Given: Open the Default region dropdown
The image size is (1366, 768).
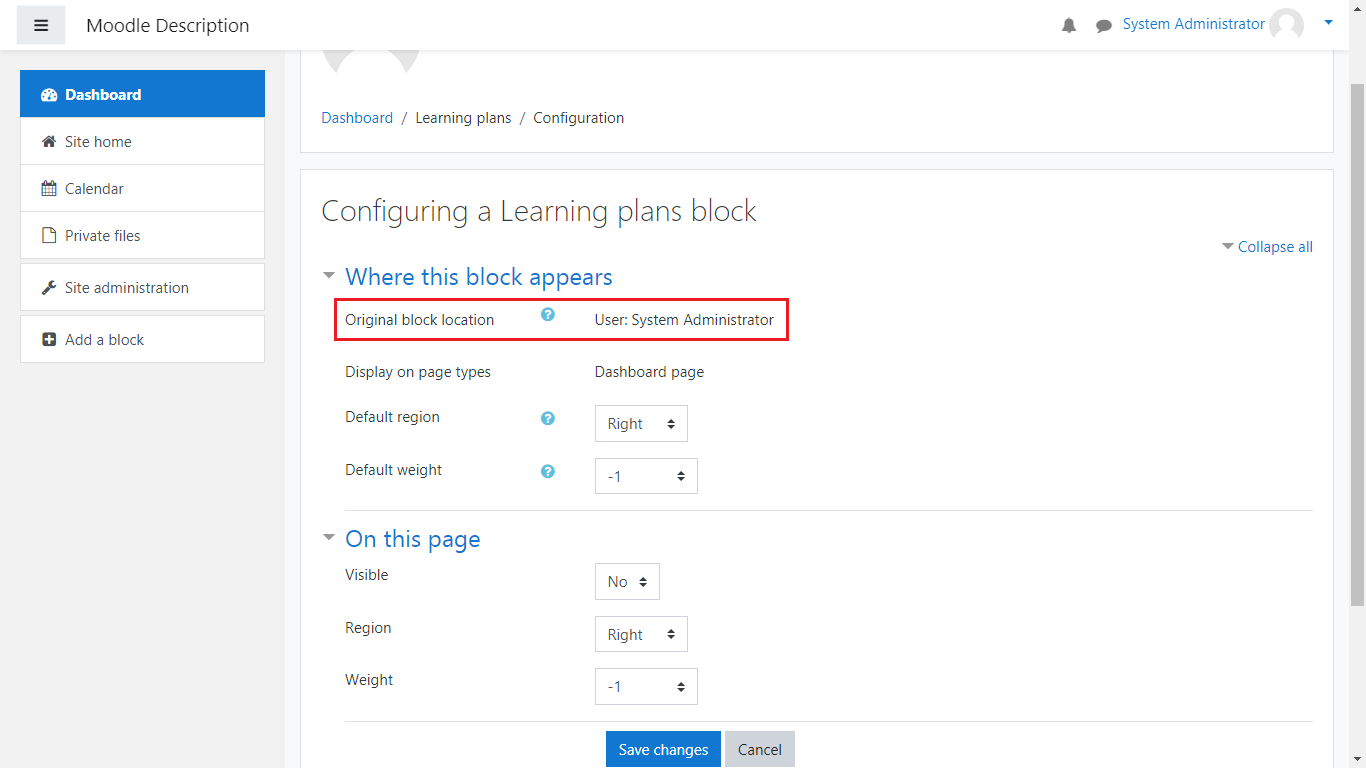Looking at the screenshot, I should tap(641, 424).
